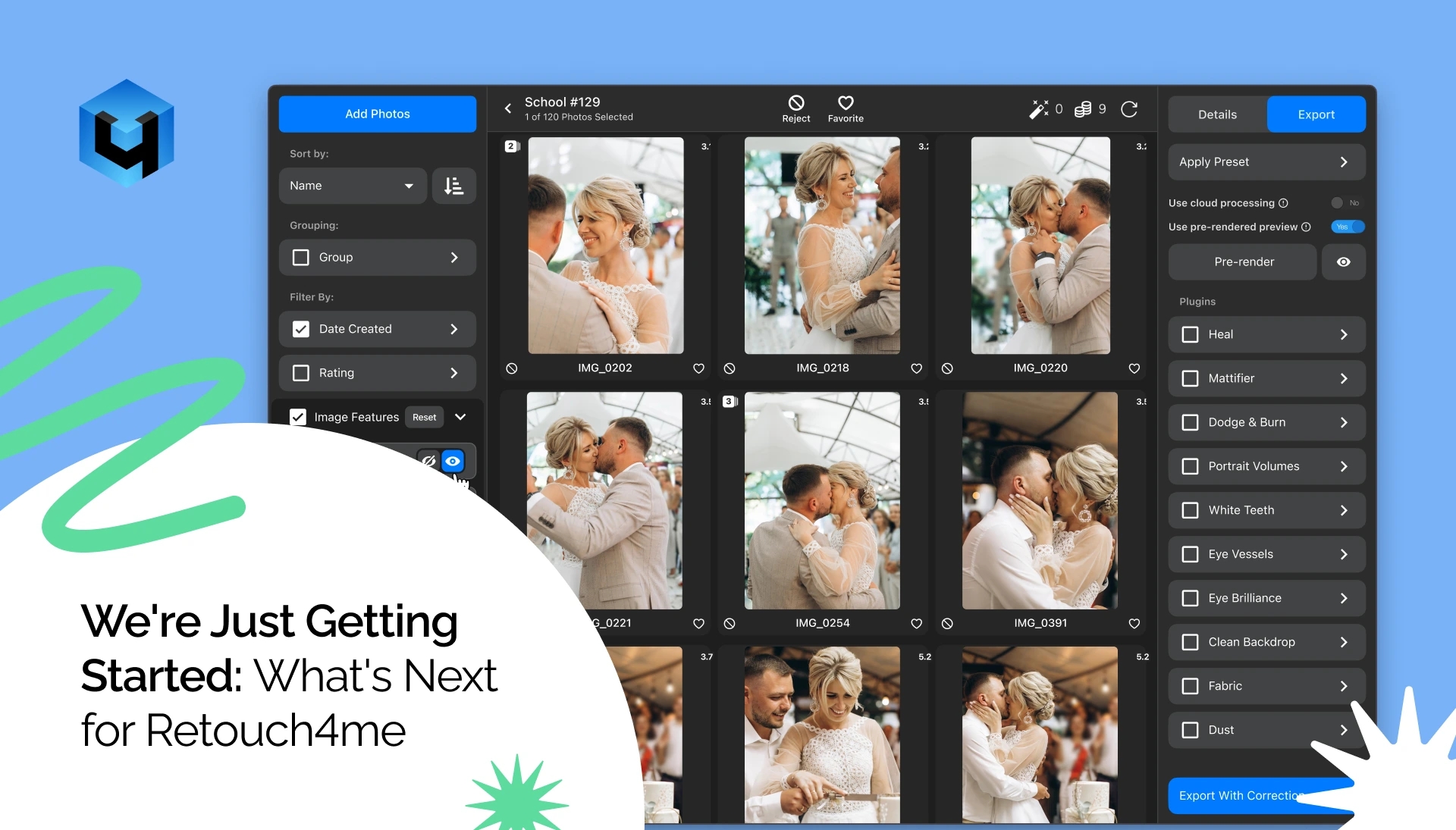Reject photo IMG_0391
The image size is (1456, 830).
tap(947, 623)
